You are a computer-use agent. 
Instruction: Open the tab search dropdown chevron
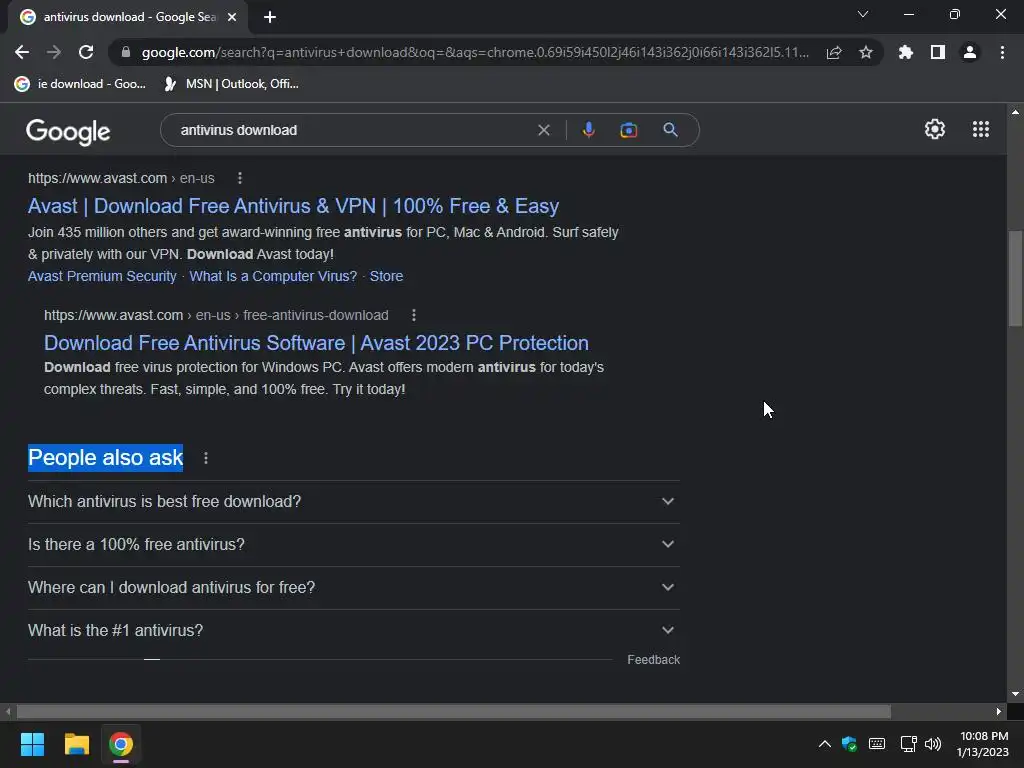pos(863,14)
